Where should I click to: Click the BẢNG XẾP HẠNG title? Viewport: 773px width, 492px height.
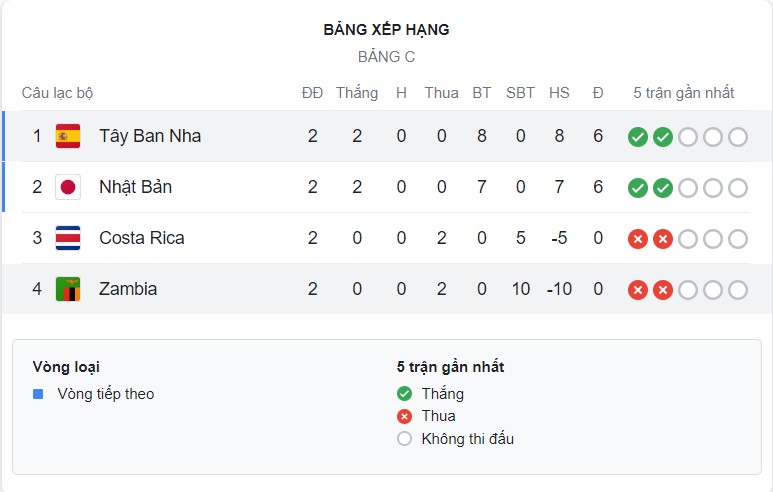[x=386, y=30]
